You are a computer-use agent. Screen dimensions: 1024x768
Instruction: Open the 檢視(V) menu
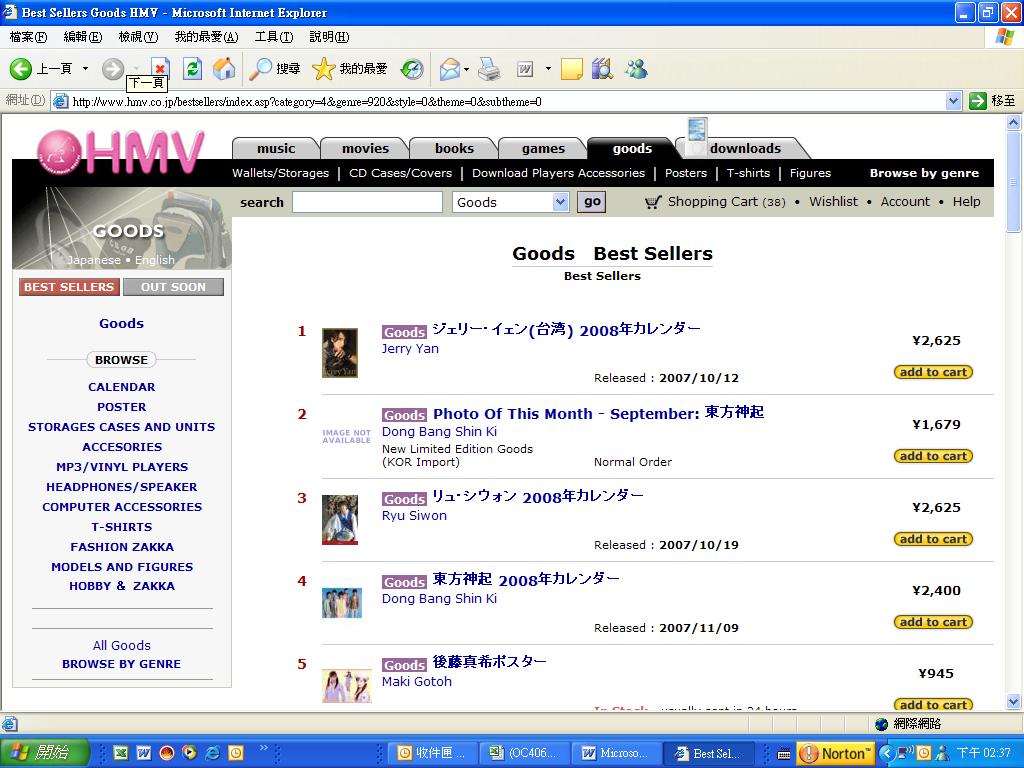(x=138, y=37)
